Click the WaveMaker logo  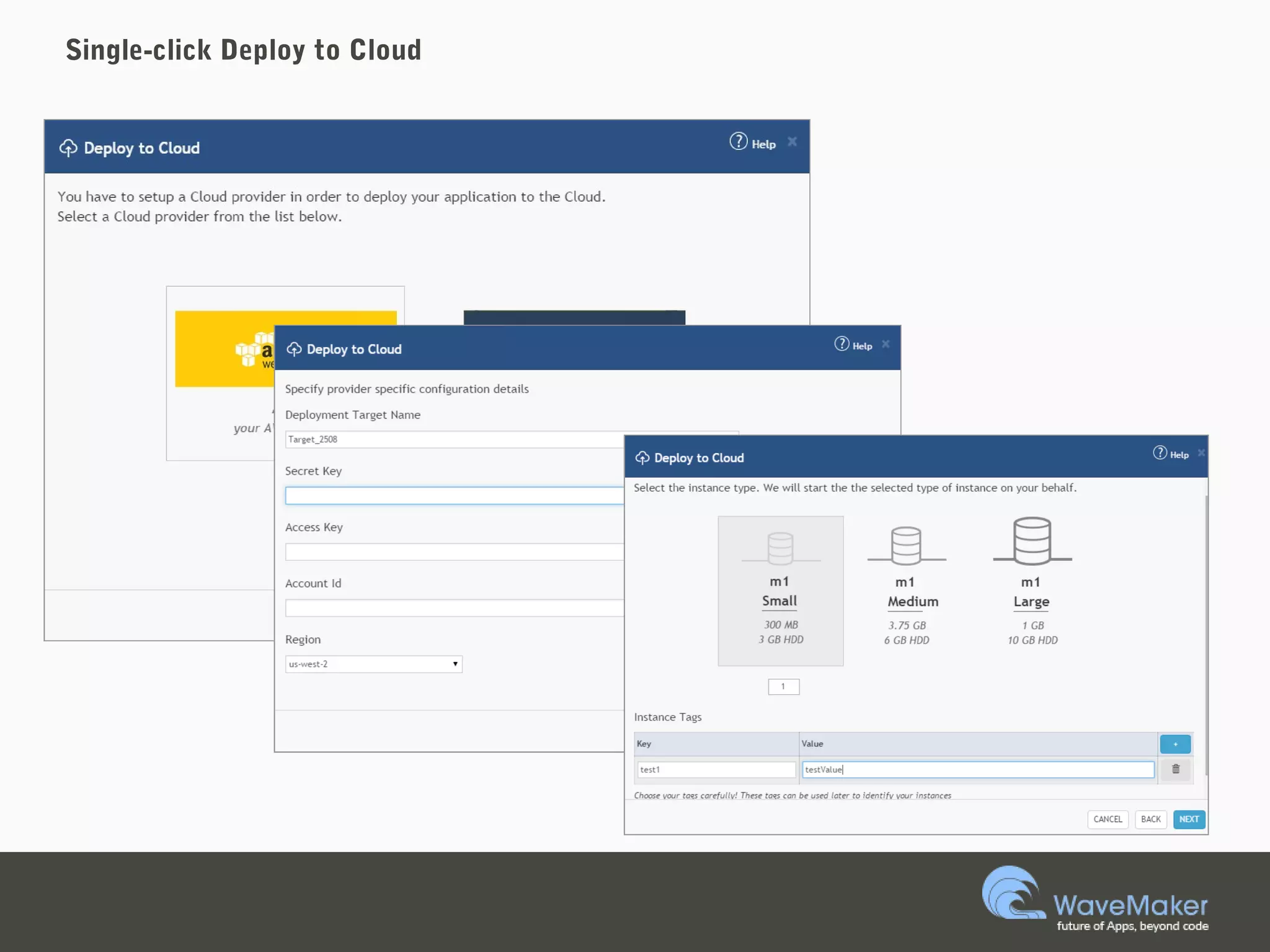tap(1095, 899)
